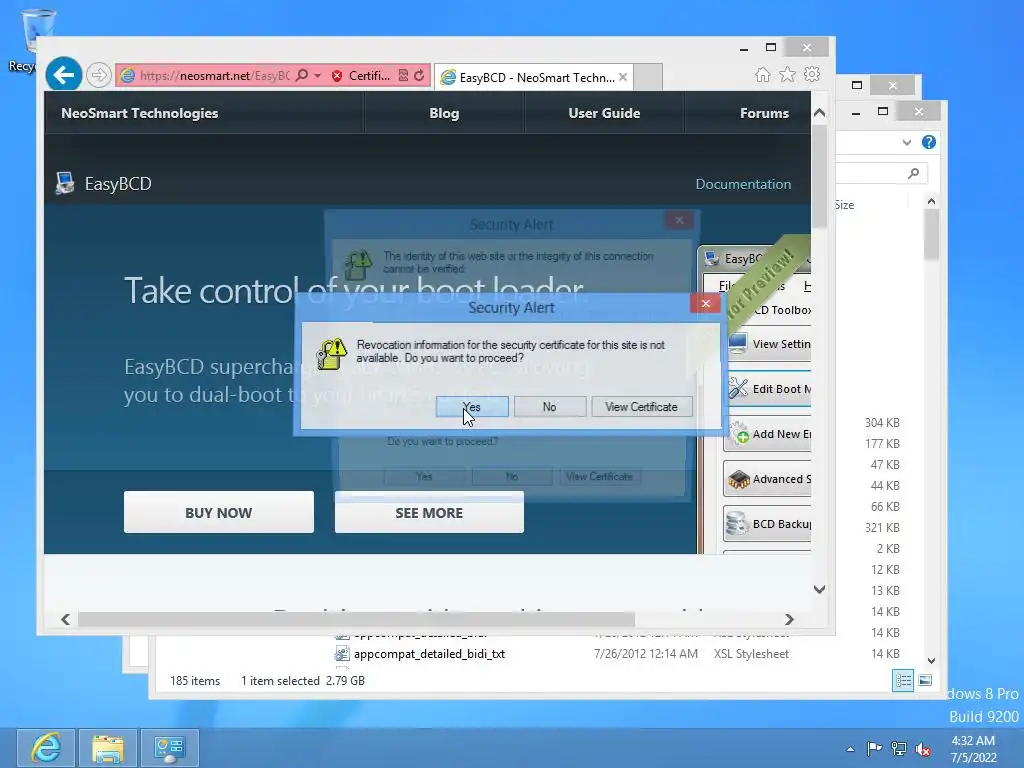The width and height of the screenshot is (1024, 768).
Task: Open a new blank browser tab
Action: pyautogui.click(x=648, y=77)
